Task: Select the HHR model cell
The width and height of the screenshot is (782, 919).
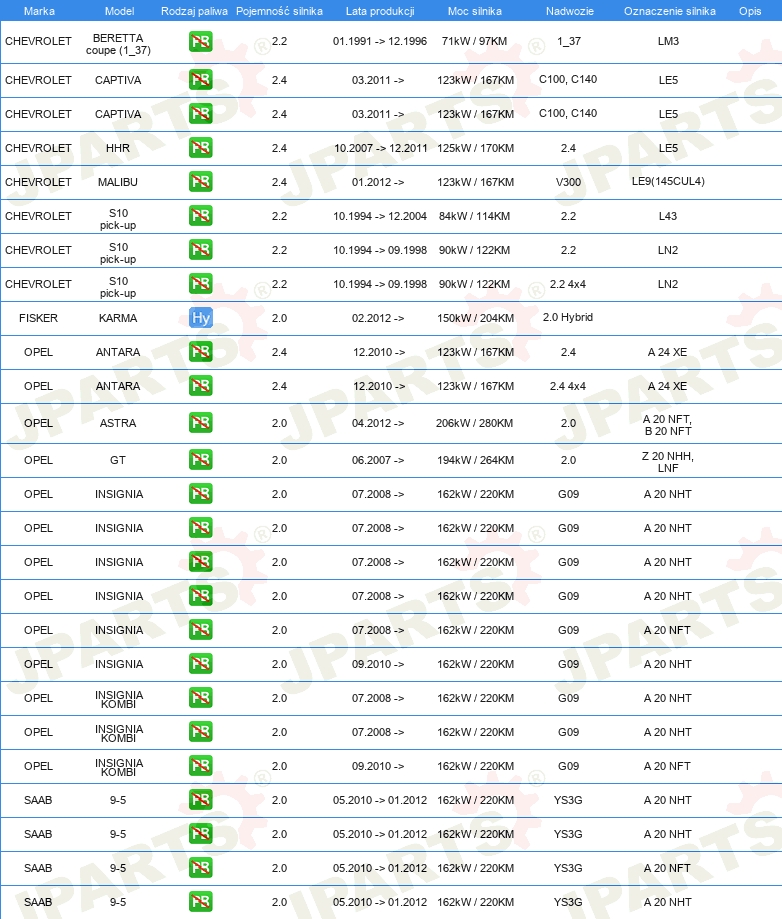Action: [x=118, y=148]
